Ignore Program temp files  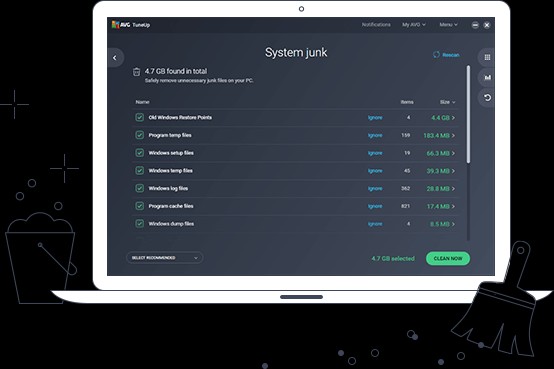pos(375,135)
